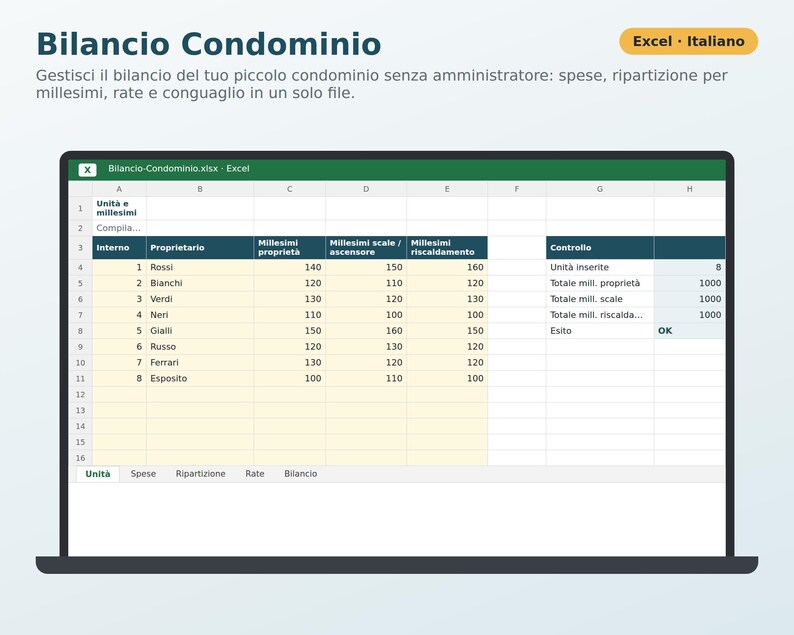Click the 'Unità e millesimi' title cell
This screenshot has height=635, width=794.
(120, 208)
